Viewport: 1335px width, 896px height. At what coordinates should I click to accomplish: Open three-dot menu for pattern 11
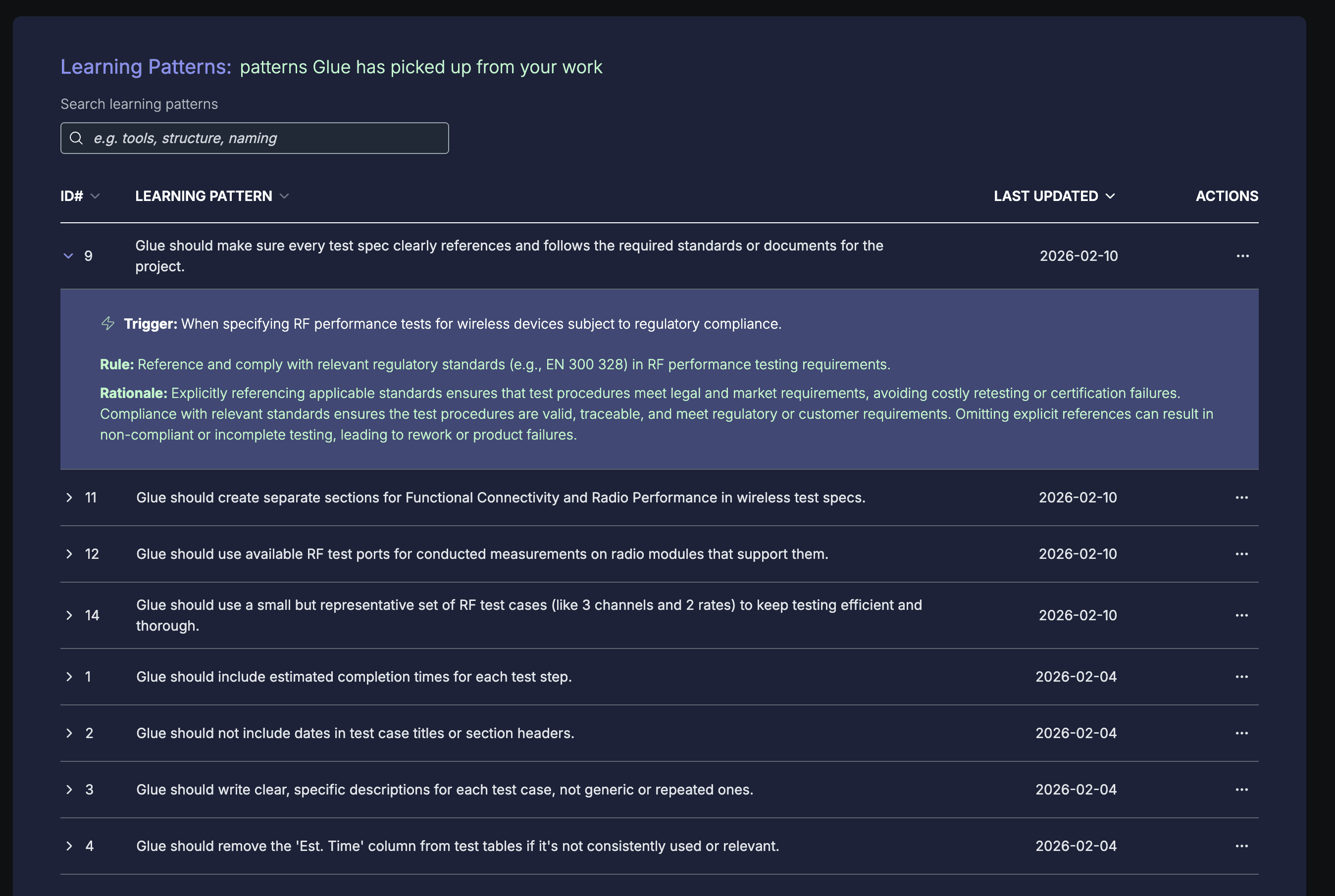click(x=1241, y=498)
